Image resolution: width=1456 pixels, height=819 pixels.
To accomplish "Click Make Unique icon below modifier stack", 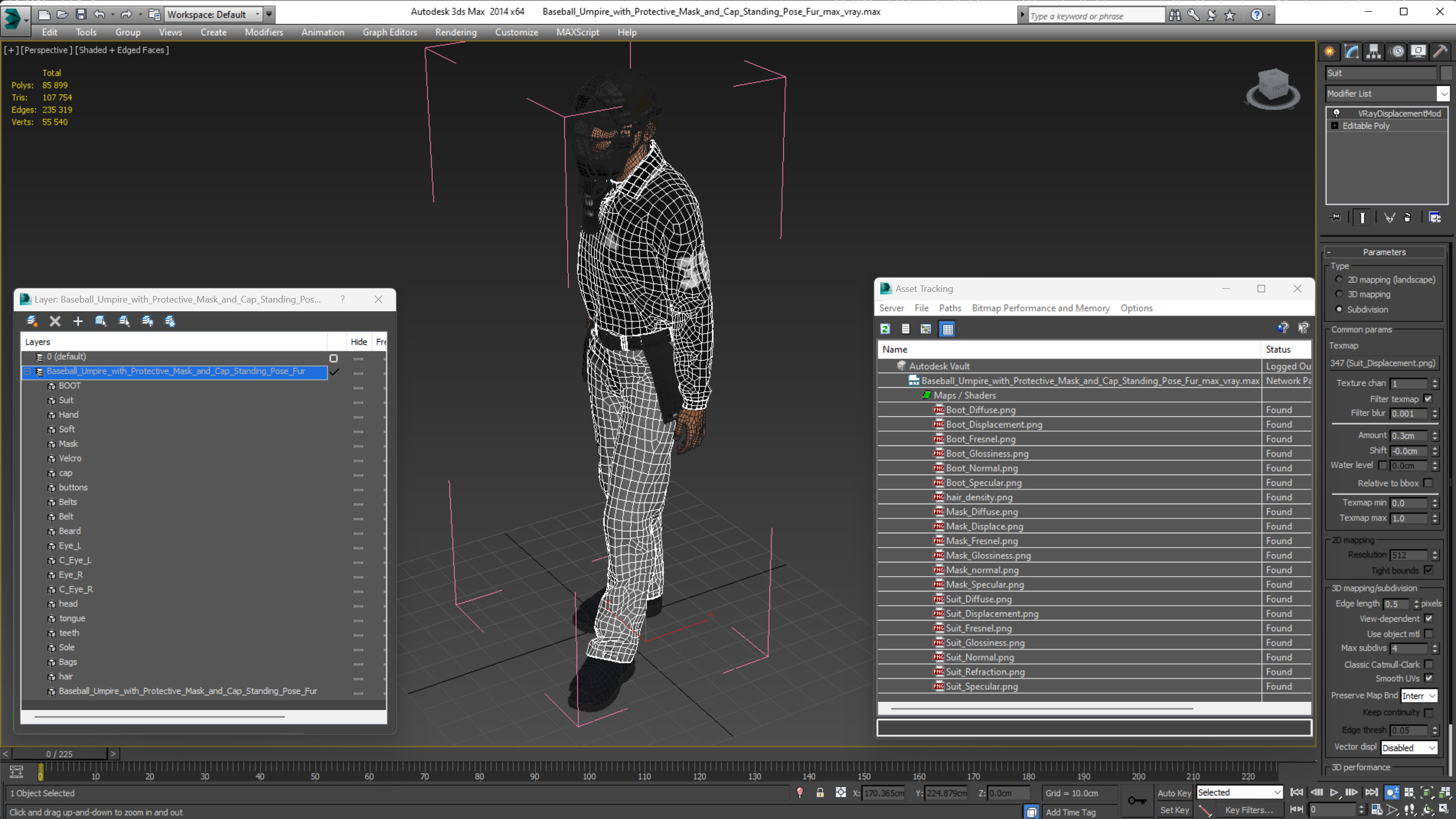I will (1389, 217).
